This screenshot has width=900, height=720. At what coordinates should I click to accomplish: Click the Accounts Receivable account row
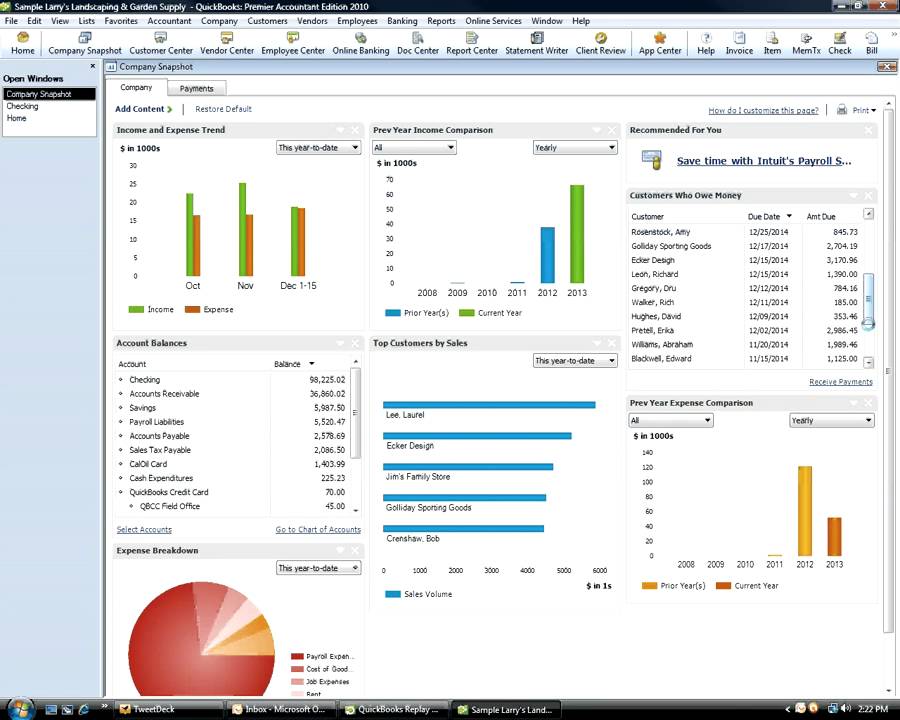point(232,394)
